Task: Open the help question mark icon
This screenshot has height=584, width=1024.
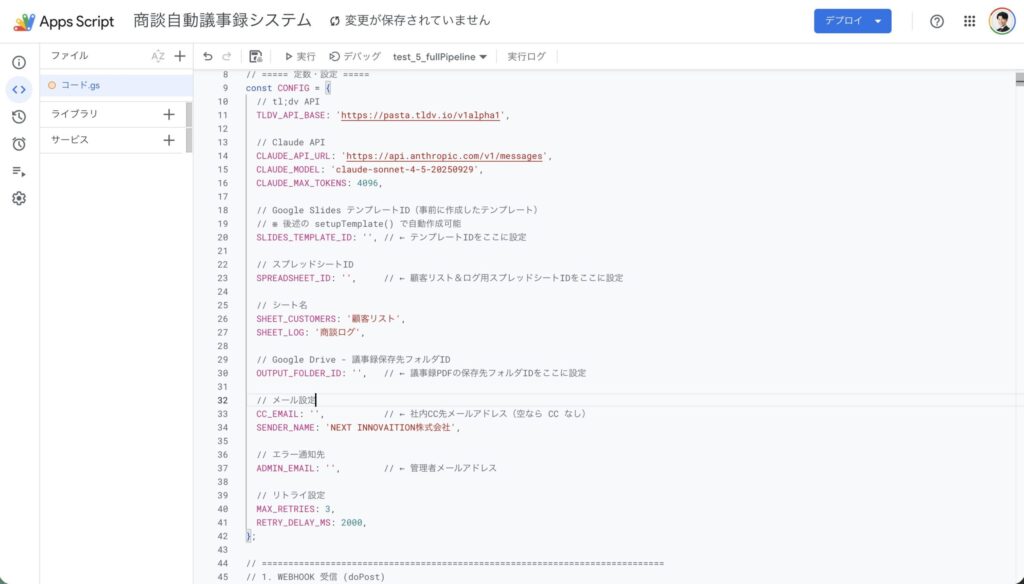Action: (x=937, y=21)
